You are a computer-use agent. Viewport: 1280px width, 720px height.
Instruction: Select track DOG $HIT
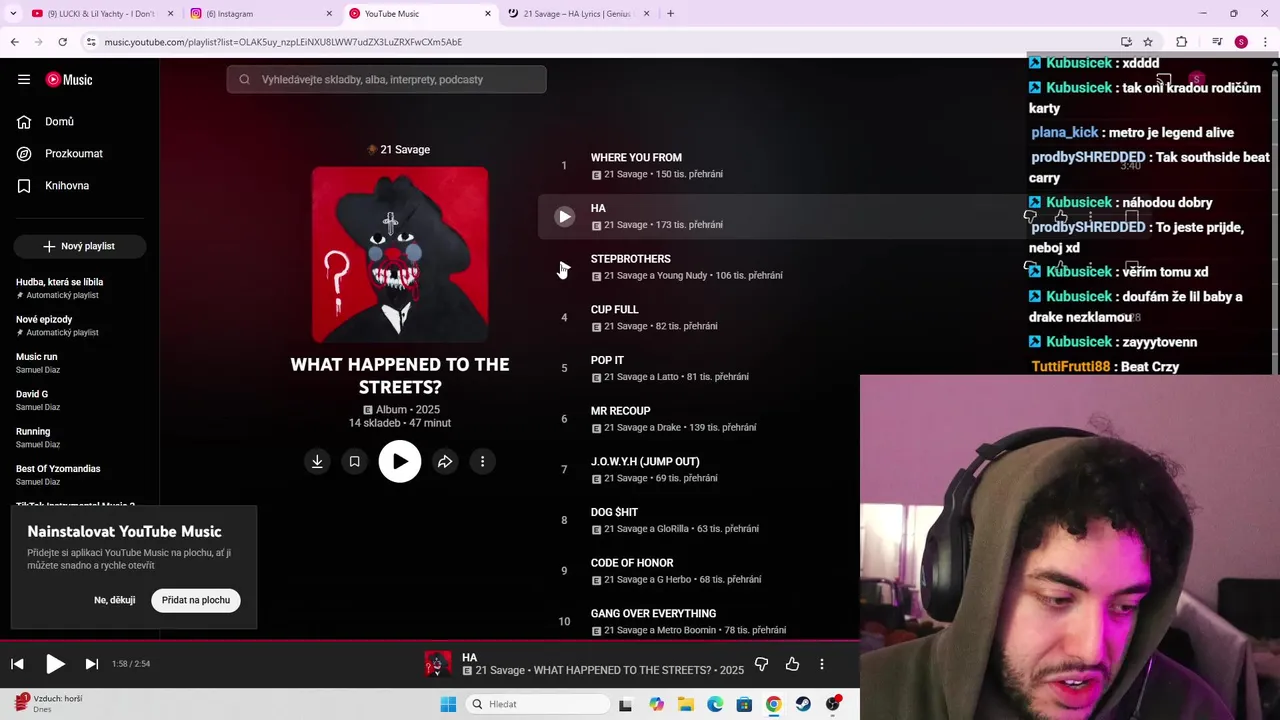pyautogui.click(x=614, y=513)
